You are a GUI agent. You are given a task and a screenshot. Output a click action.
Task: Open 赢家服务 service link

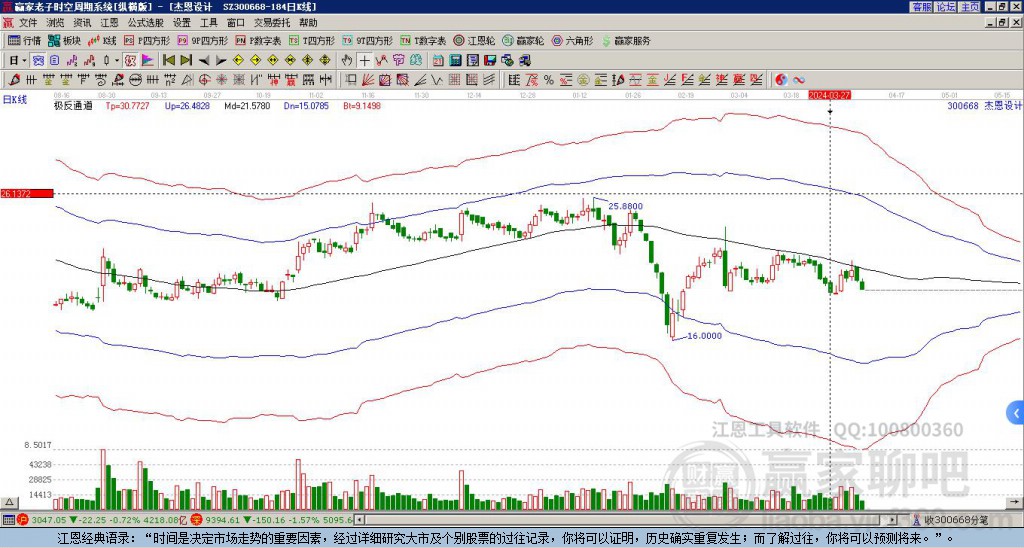pyautogui.click(x=625, y=40)
